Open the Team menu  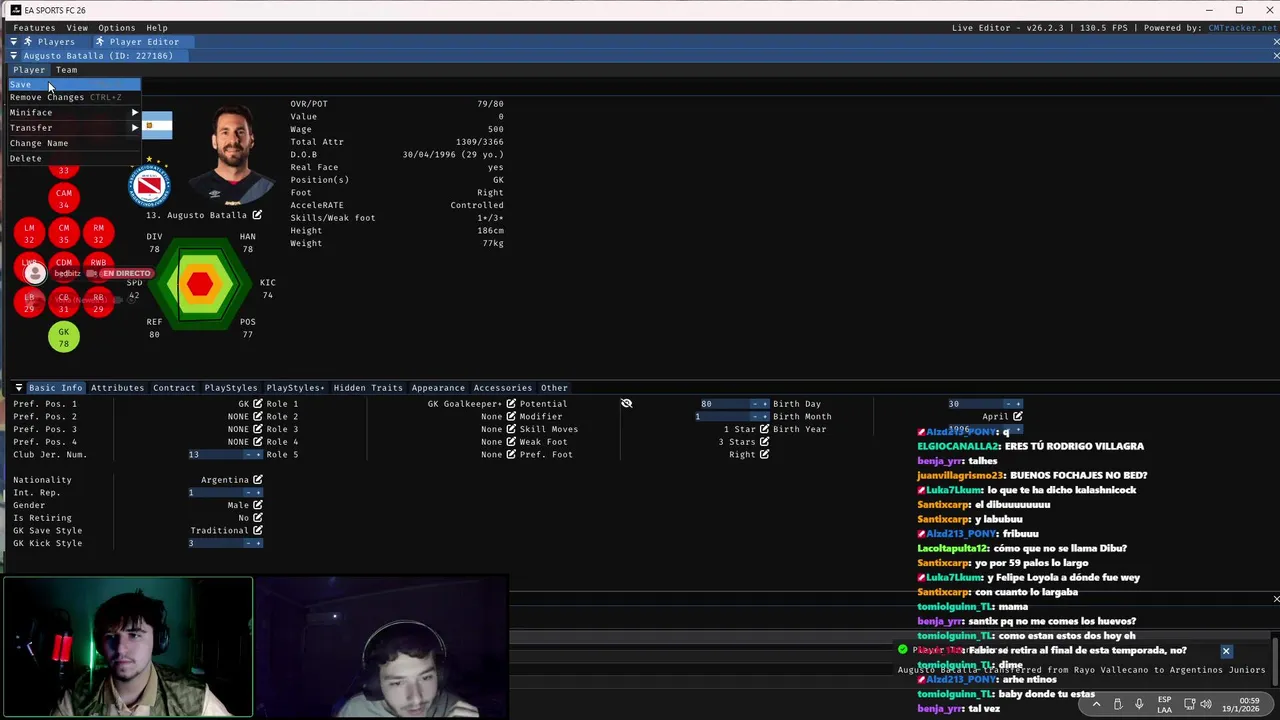[x=66, y=70]
